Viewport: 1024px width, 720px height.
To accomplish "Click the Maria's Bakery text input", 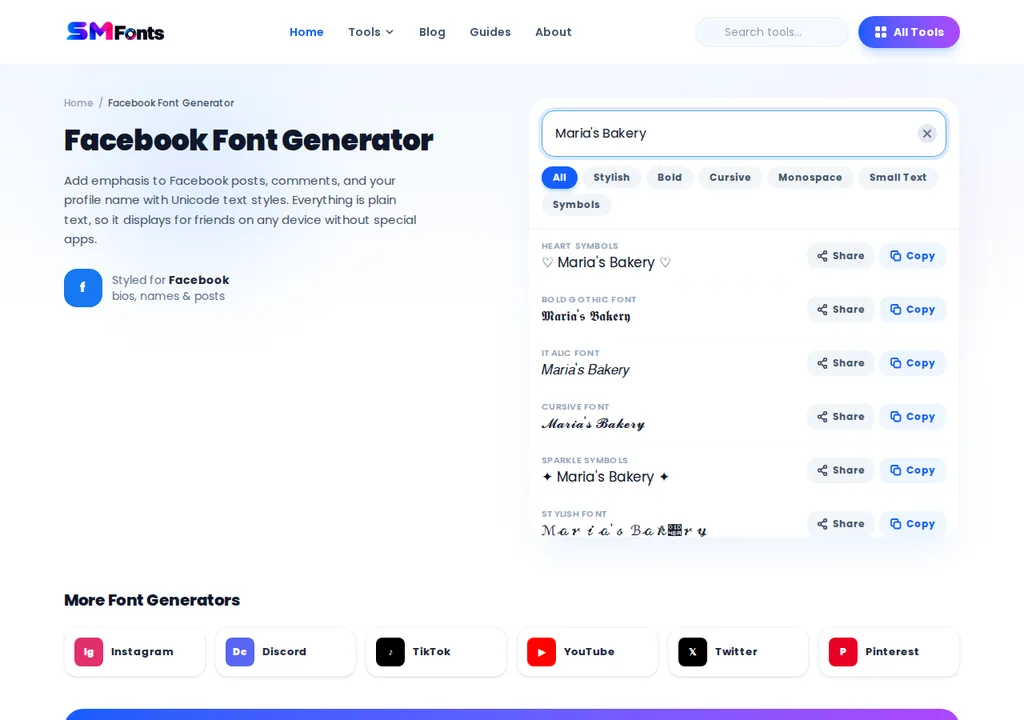I will tap(743, 133).
